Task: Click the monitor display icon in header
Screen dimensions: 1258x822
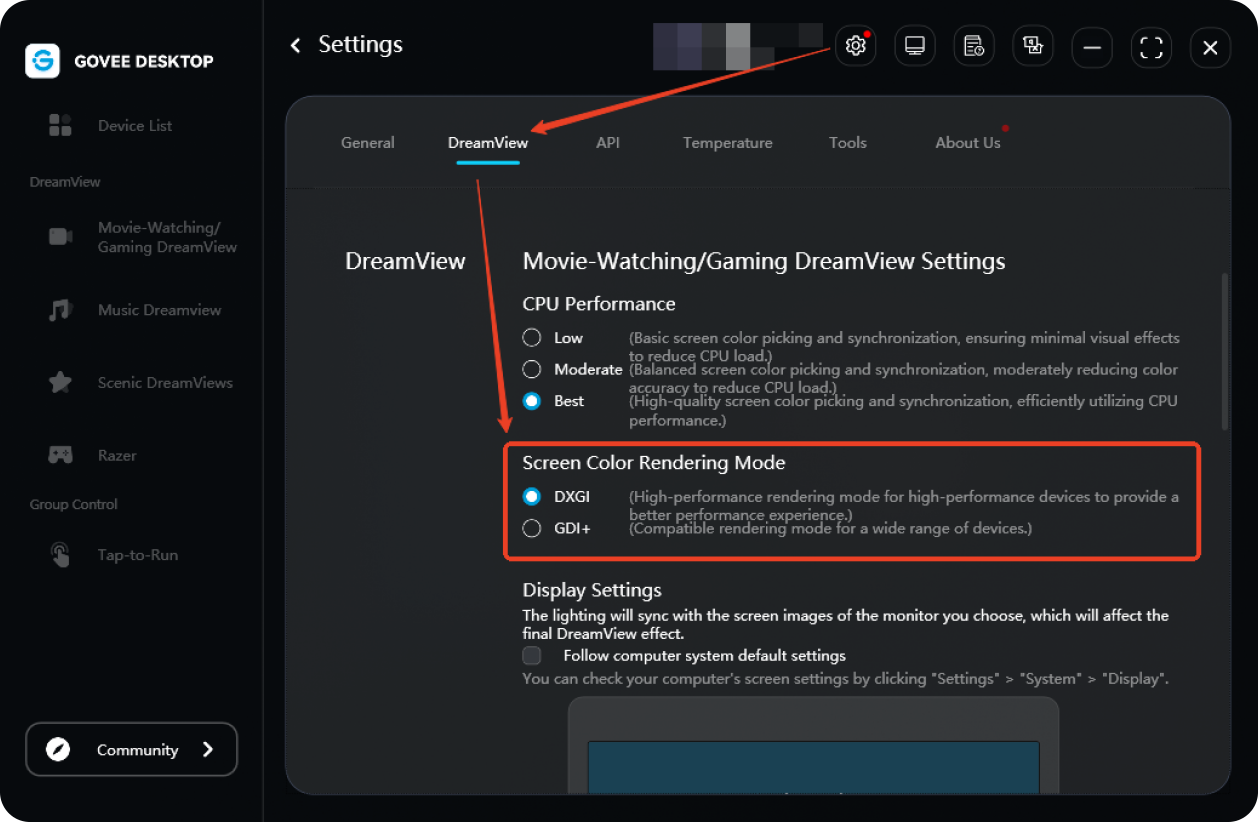Action: (914, 46)
